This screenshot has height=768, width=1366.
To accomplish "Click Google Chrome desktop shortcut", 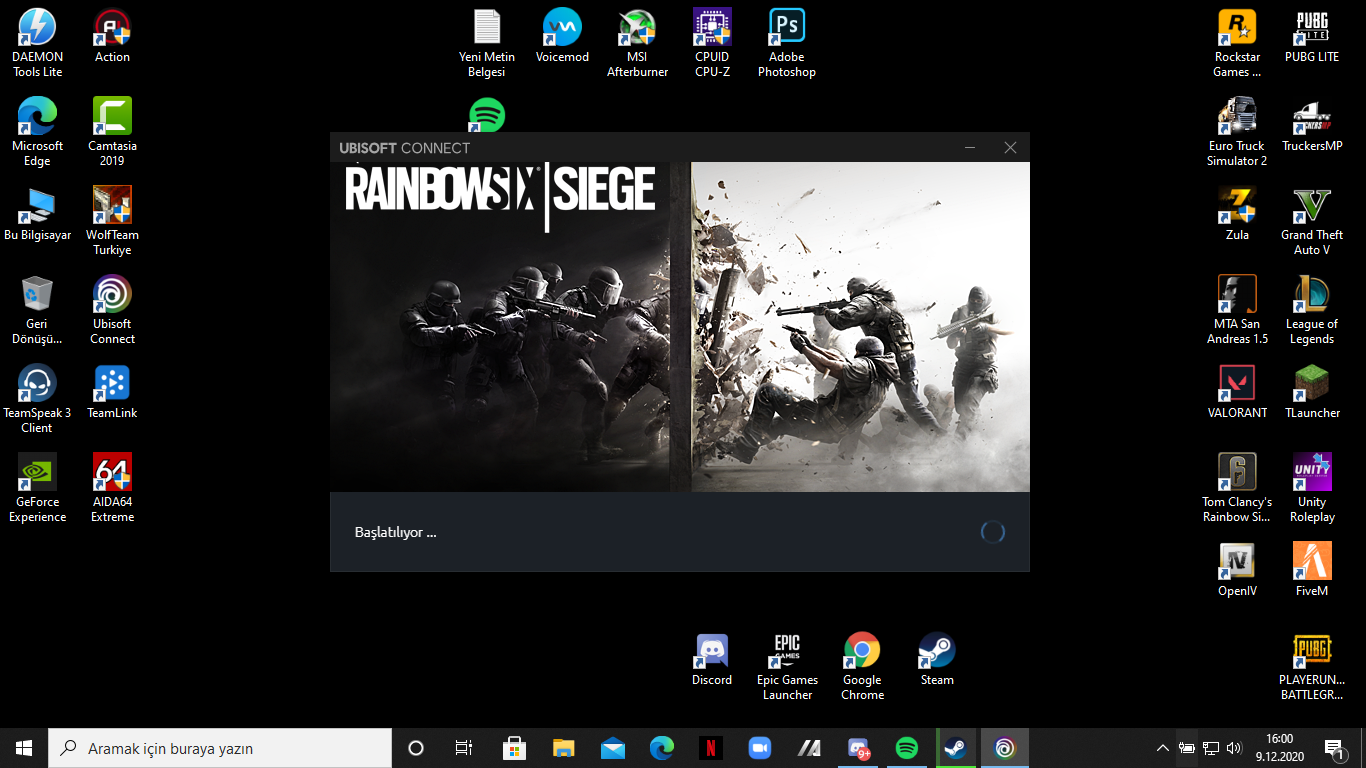I will pyautogui.click(x=862, y=665).
